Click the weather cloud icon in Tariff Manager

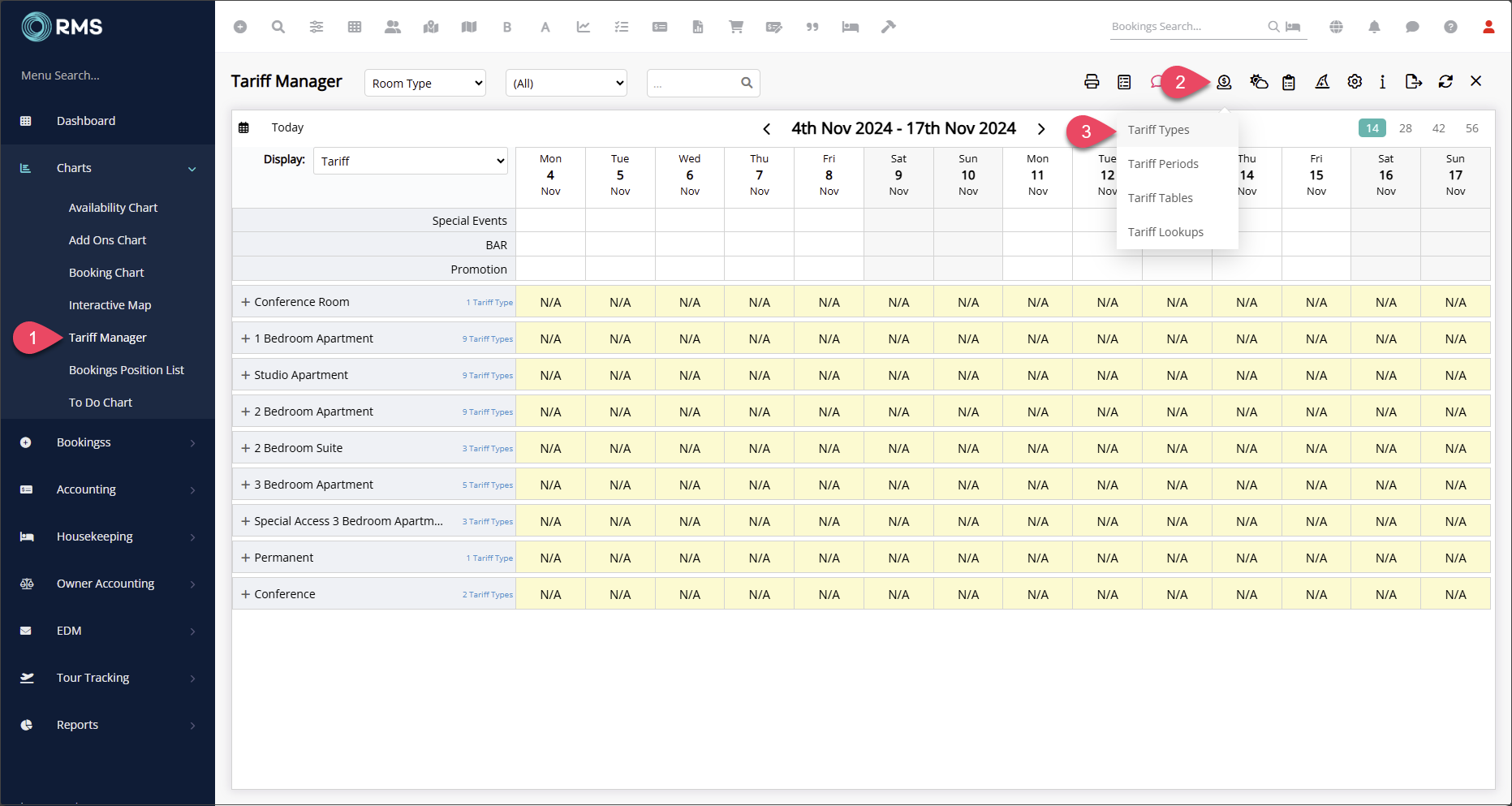[x=1259, y=81]
